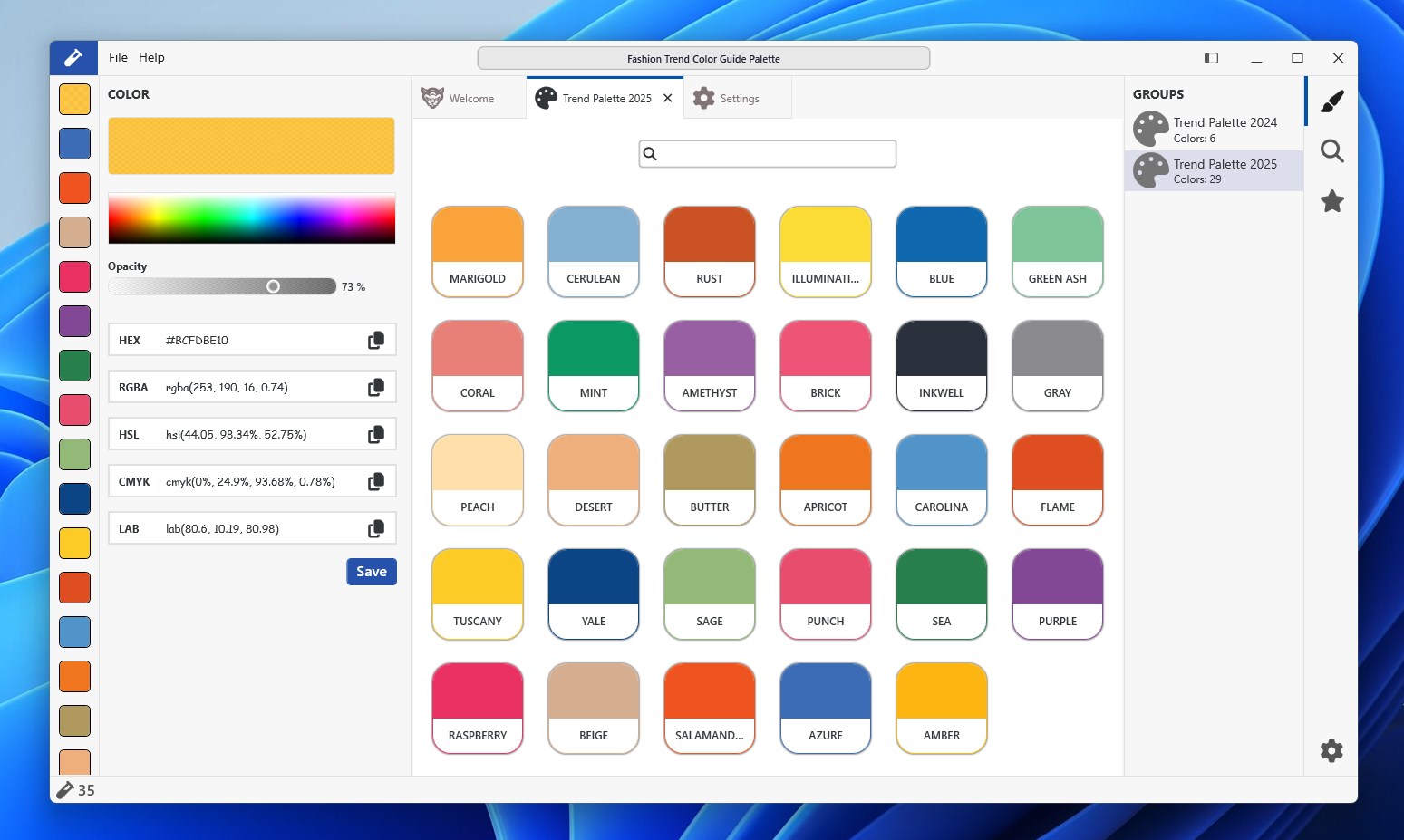
Task: Select the Trend Palette 2025 group
Action: coord(1214,170)
